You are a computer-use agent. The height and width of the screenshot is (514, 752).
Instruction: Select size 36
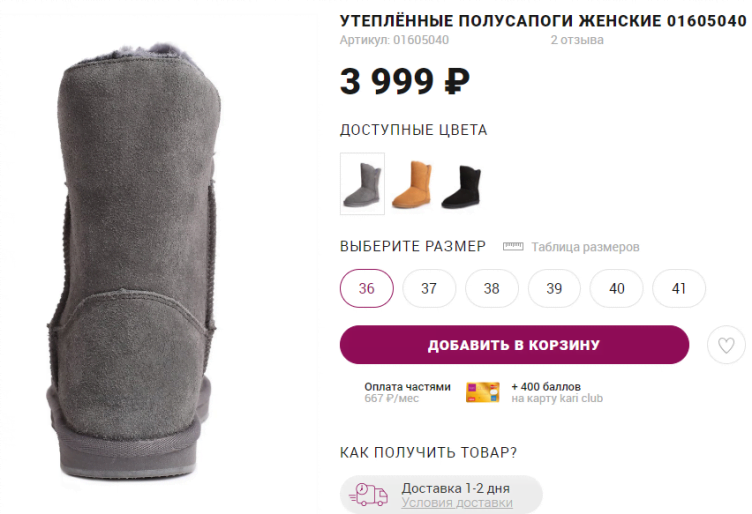coord(367,289)
